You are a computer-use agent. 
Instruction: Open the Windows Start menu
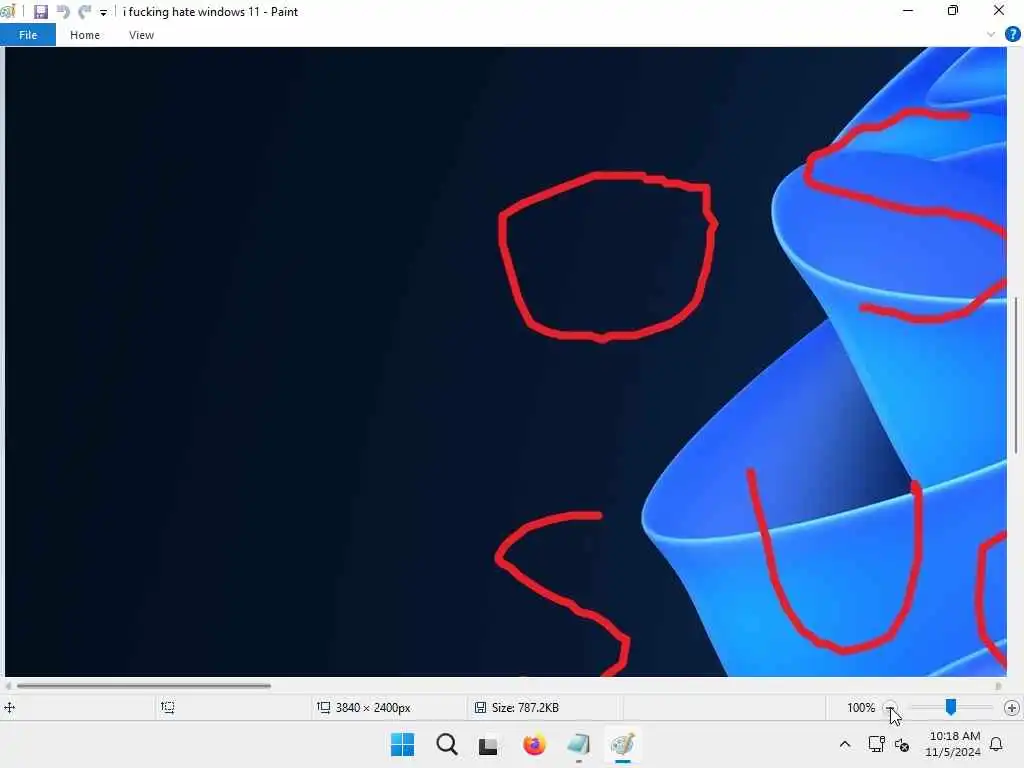pos(402,744)
